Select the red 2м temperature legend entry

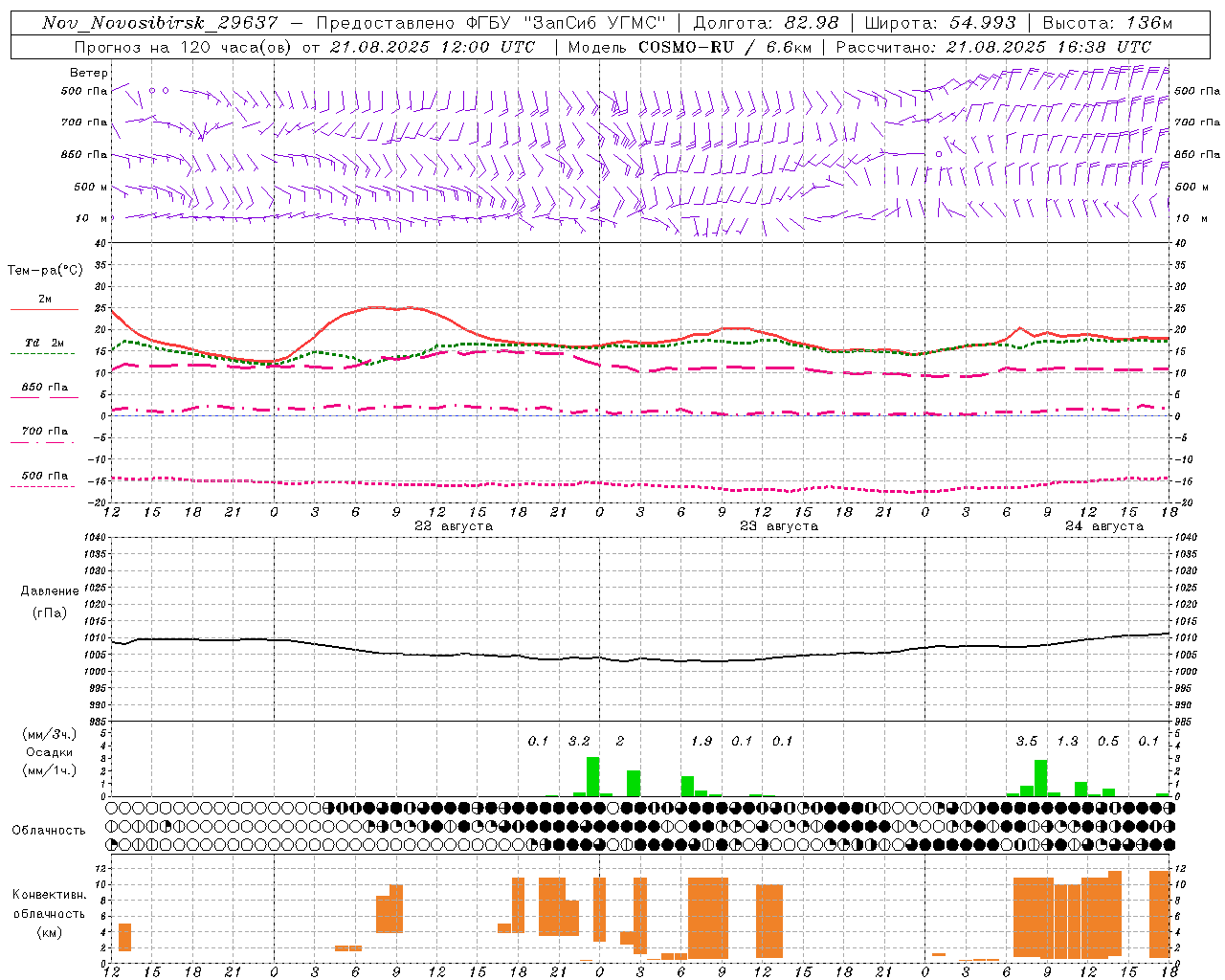point(44,302)
